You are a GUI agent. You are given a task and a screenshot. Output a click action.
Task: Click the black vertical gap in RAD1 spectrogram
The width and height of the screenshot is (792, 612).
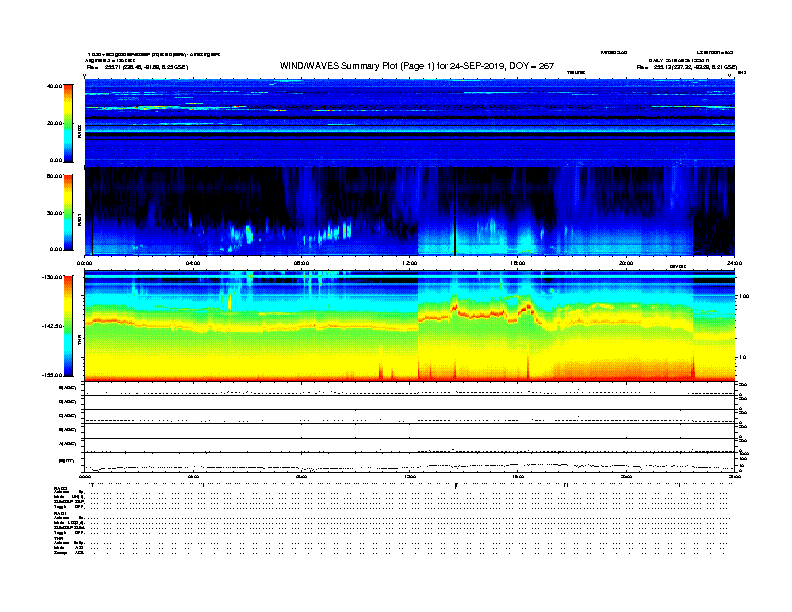pyautogui.click(x=454, y=212)
